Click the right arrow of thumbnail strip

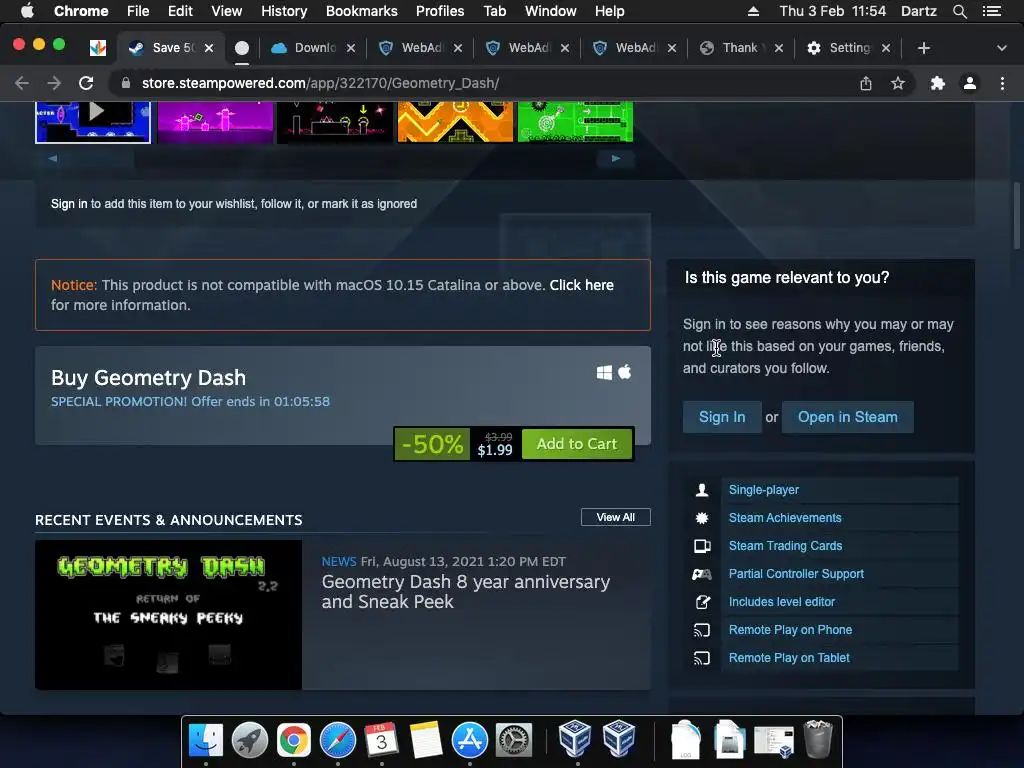click(x=616, y=158)
